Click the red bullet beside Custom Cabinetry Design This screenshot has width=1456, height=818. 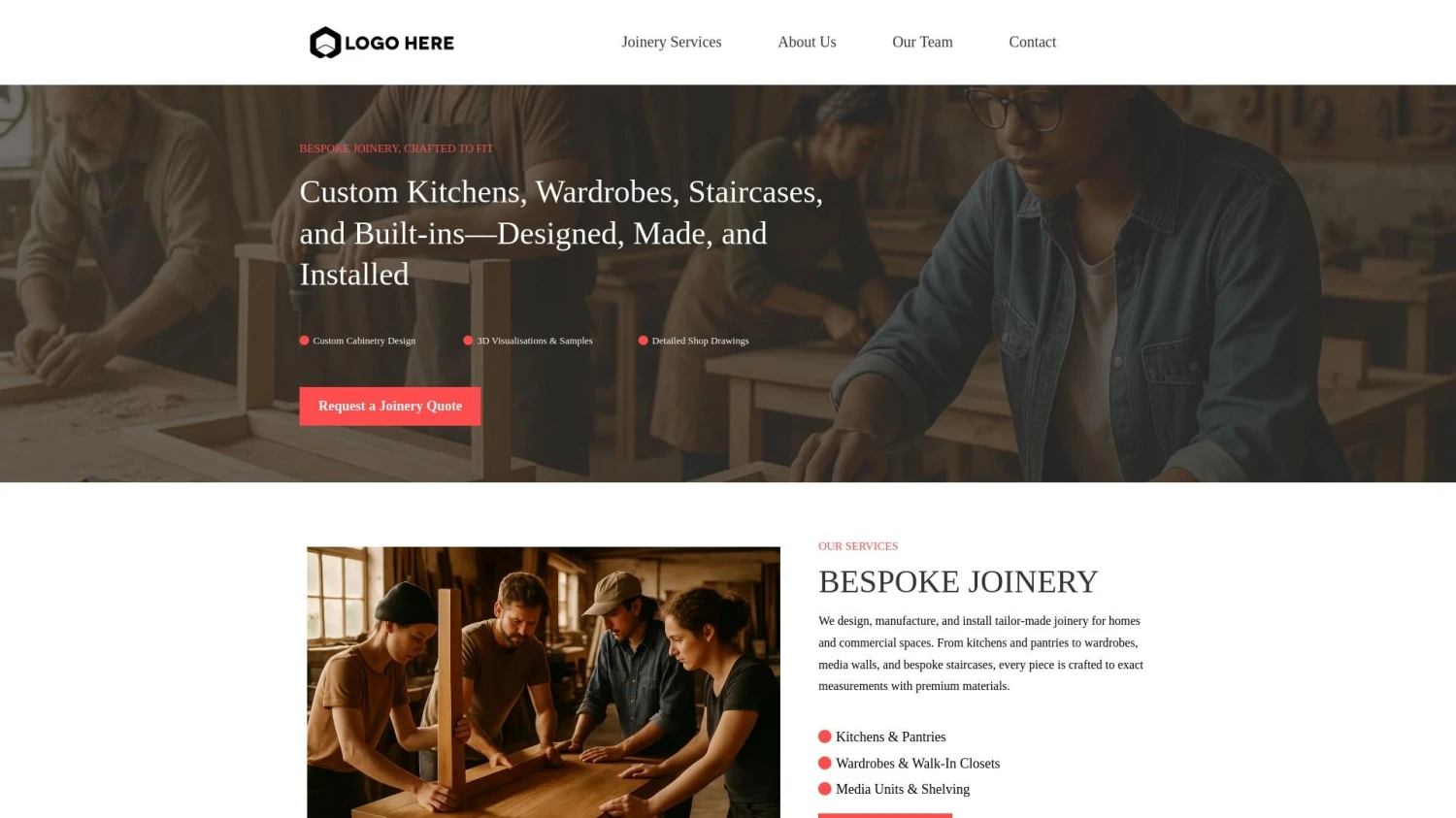click(304, 341)
